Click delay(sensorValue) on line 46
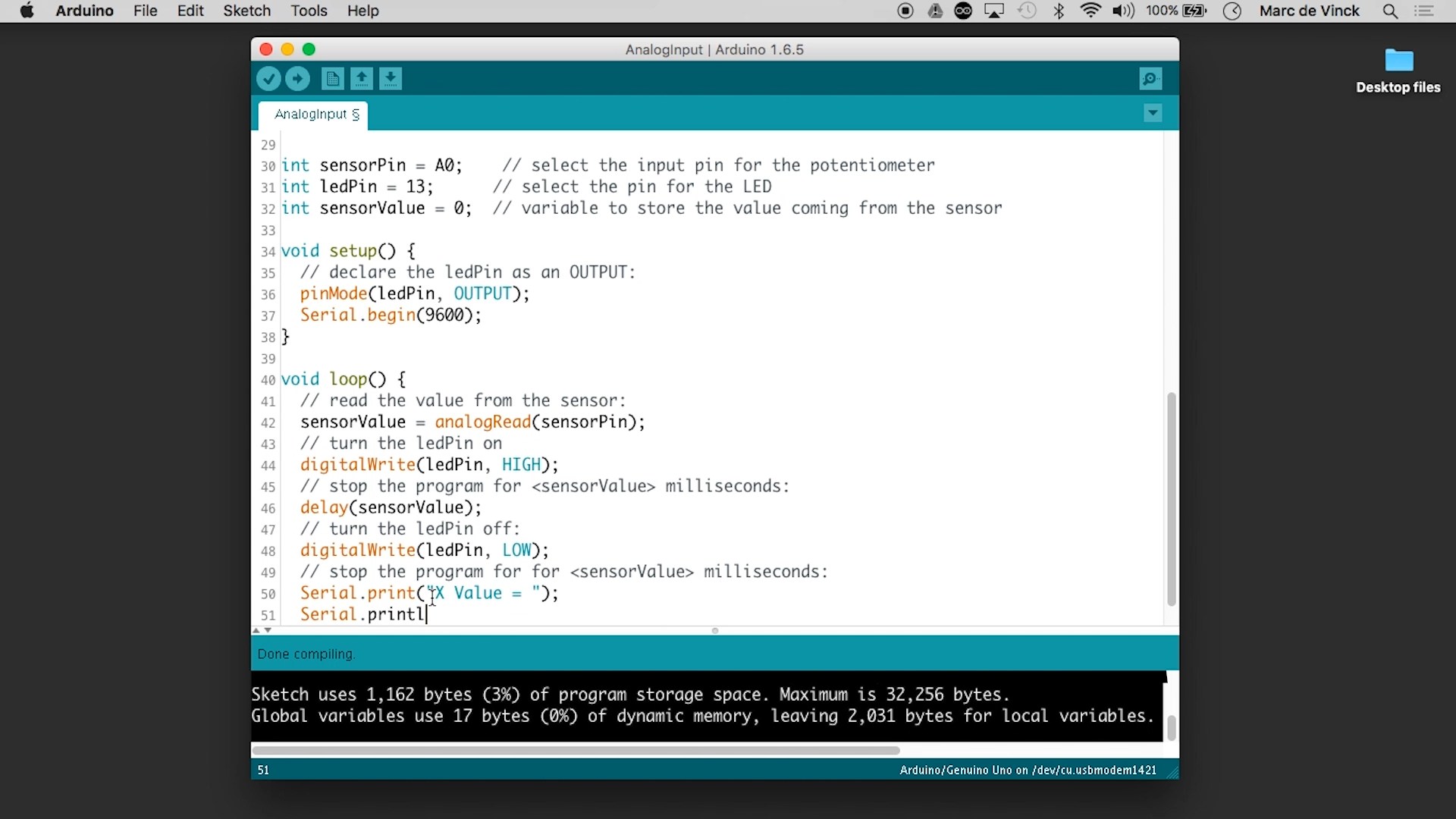Screen dimensions: 1456x819 (391, 507)
